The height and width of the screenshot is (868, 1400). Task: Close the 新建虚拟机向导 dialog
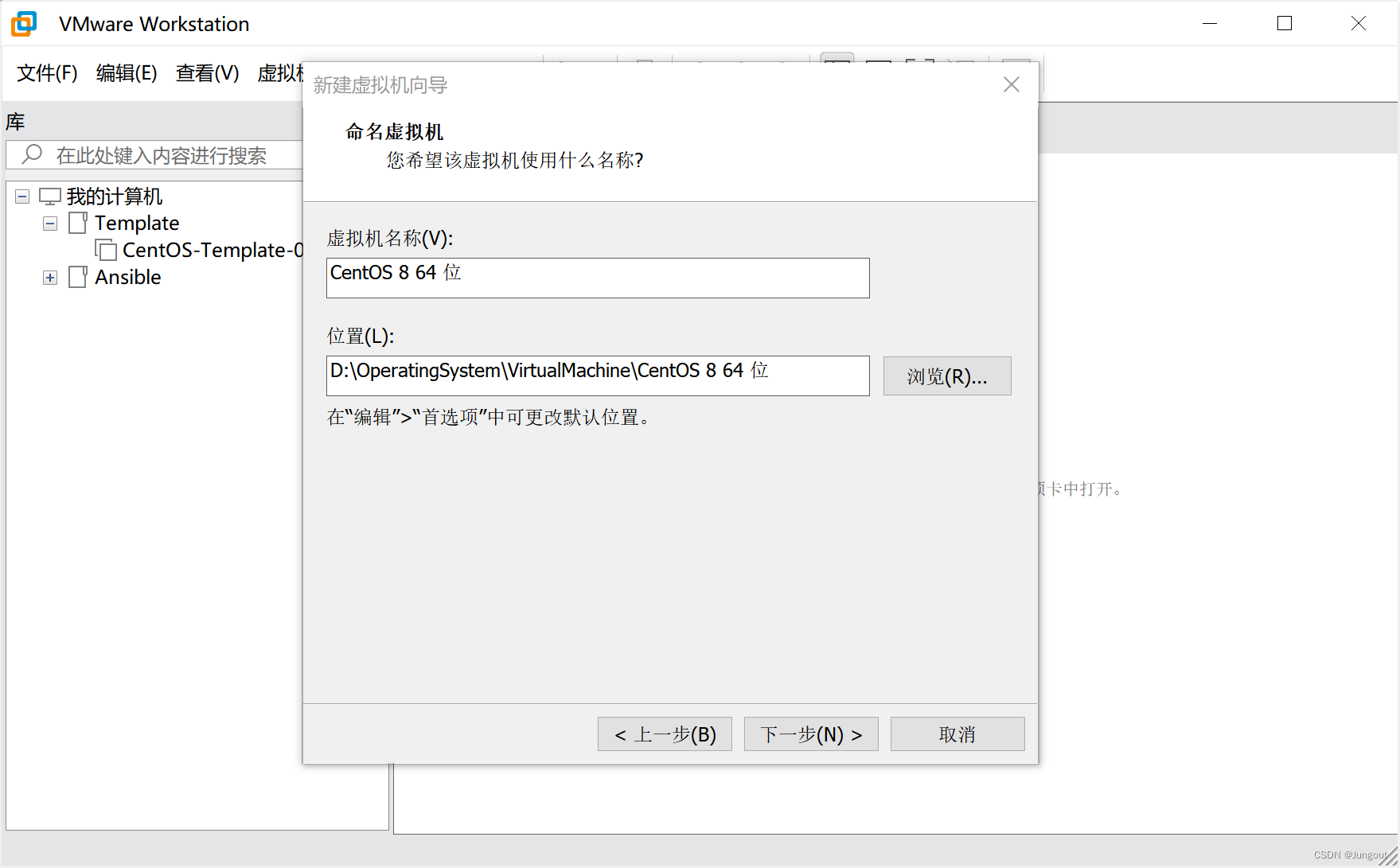point(1012,84)
